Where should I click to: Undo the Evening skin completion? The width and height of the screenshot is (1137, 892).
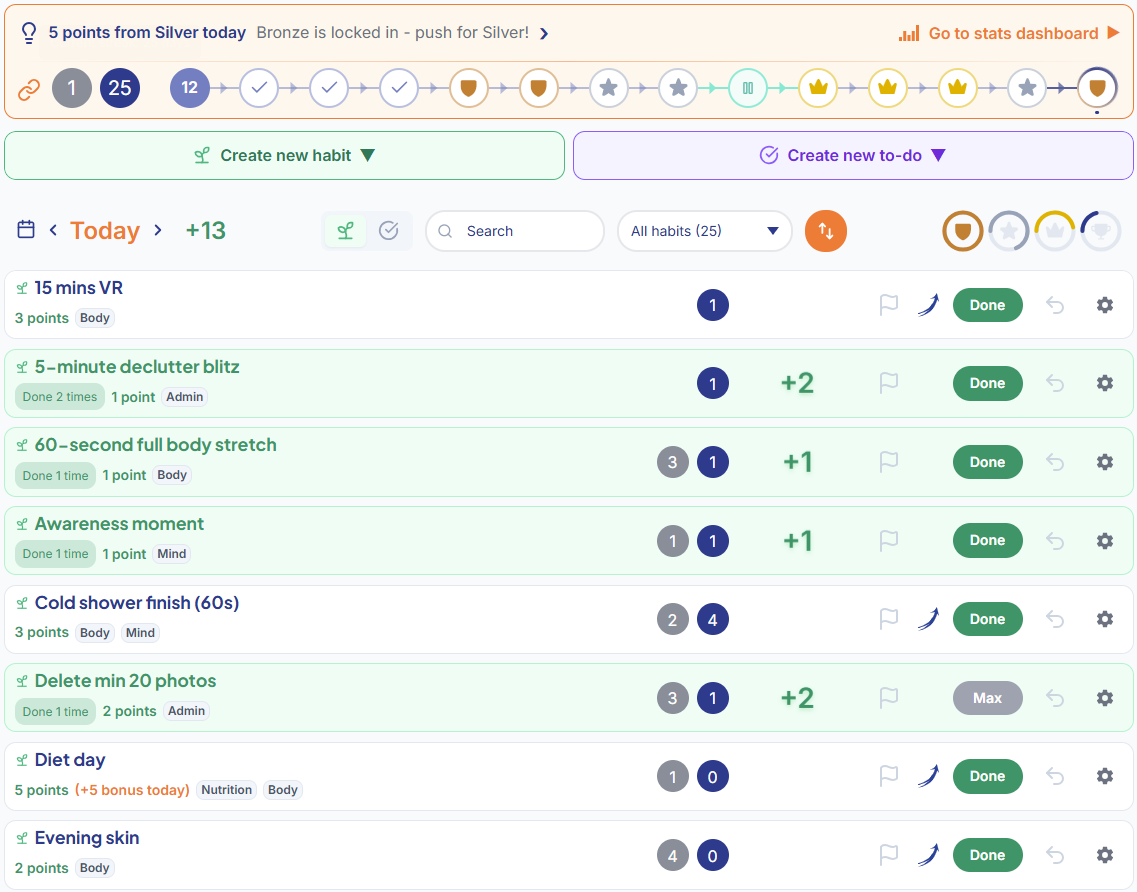pyautogui.click(x=1055, y=856)
